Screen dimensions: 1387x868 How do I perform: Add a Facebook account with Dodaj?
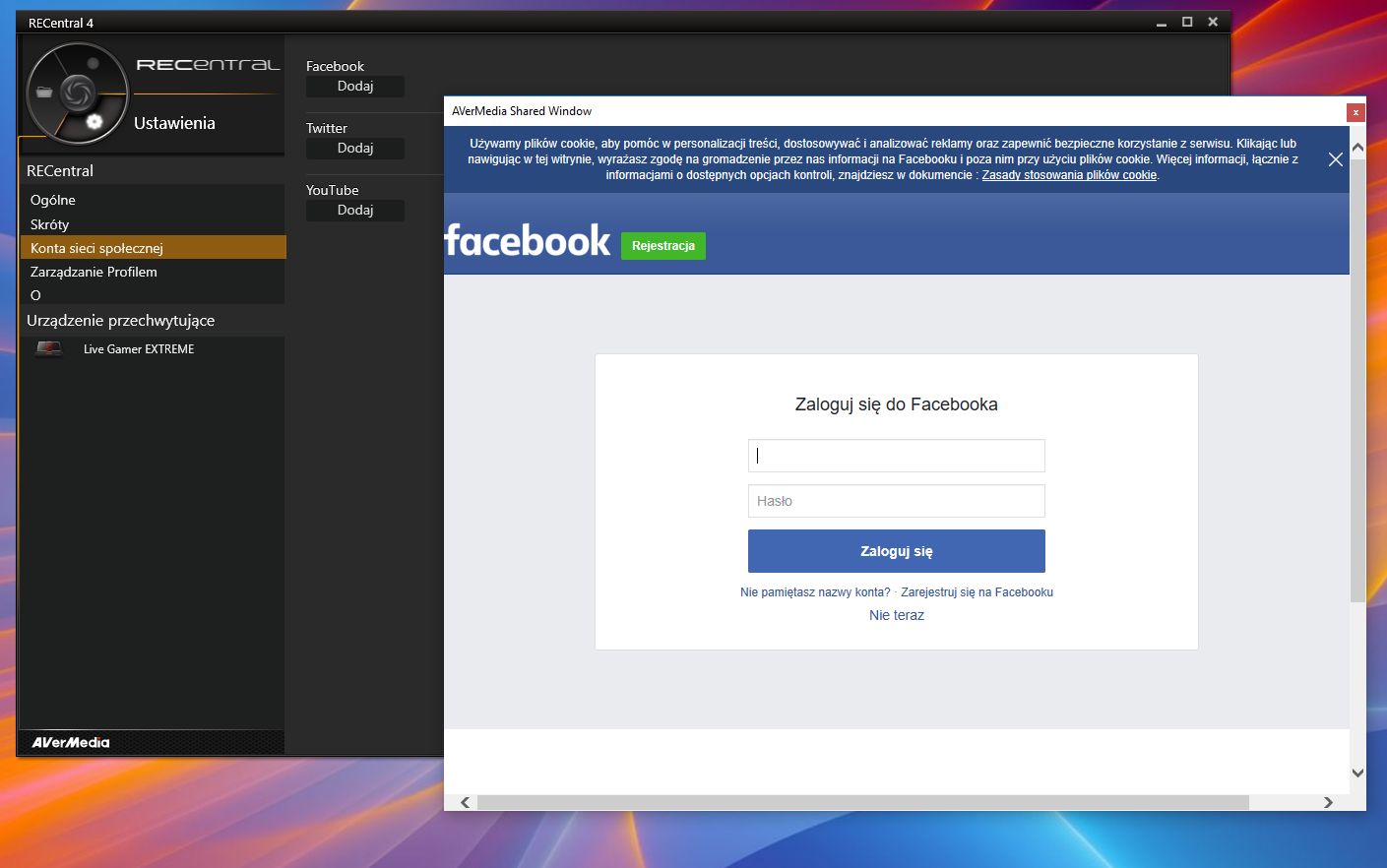point(355,87)
